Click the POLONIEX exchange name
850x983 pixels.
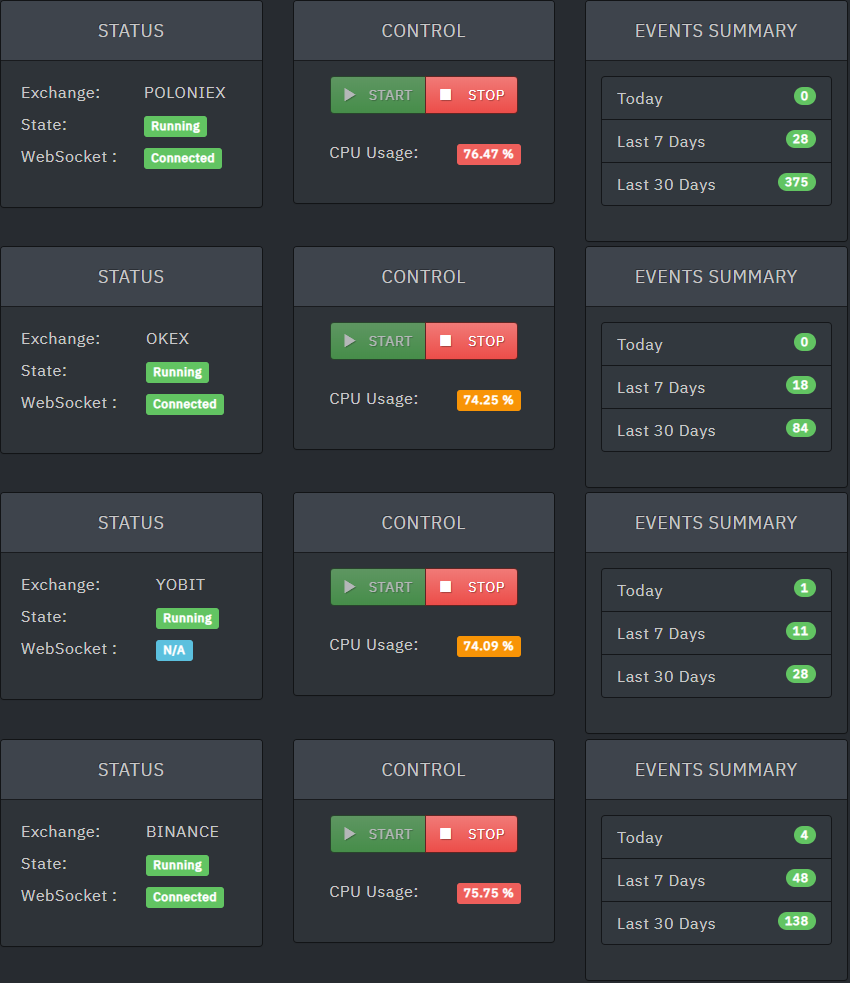coord(185,93)
